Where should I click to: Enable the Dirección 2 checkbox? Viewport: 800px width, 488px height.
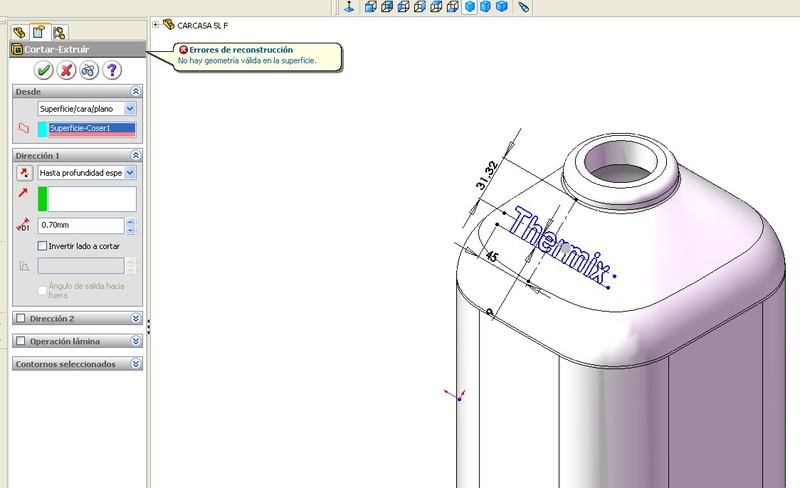20,319
